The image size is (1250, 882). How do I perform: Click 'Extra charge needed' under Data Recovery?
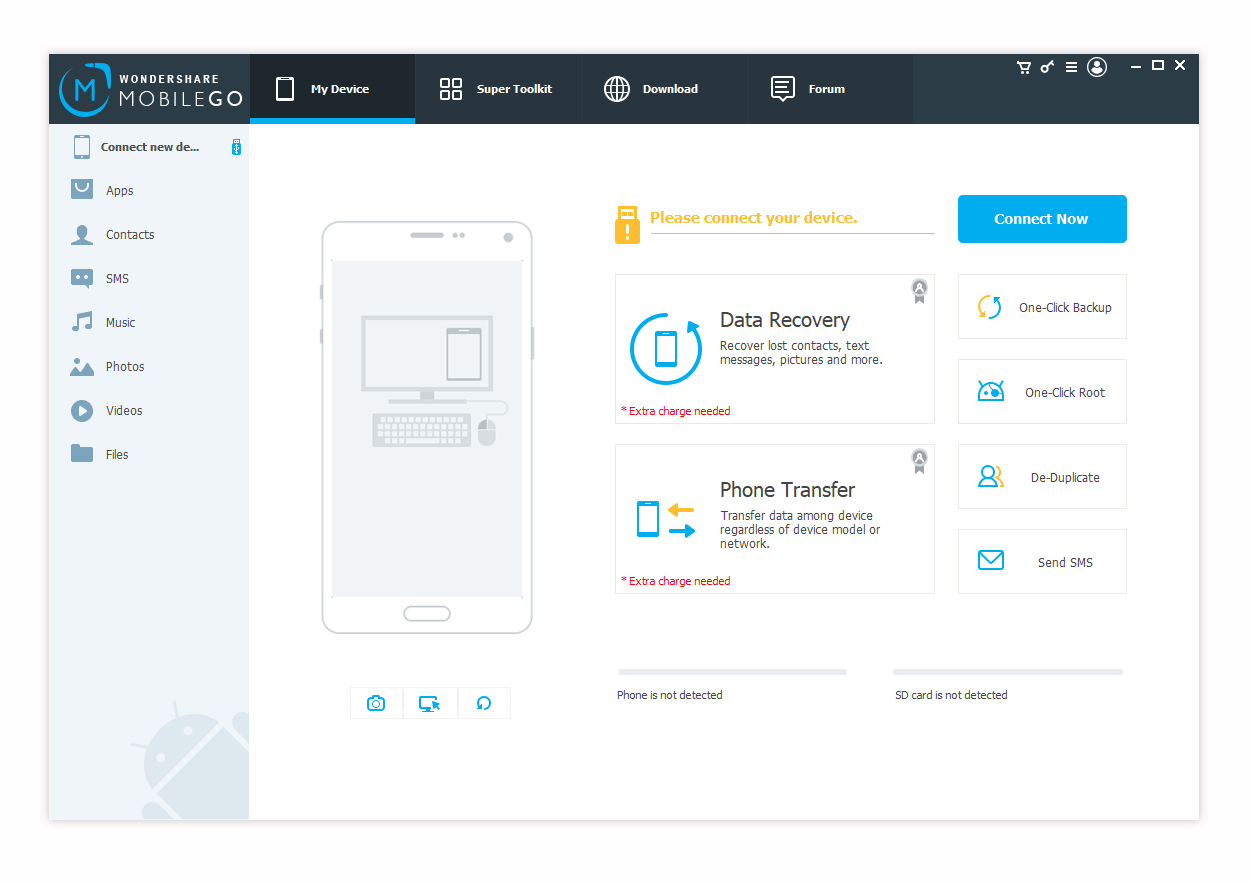point(676,411)
